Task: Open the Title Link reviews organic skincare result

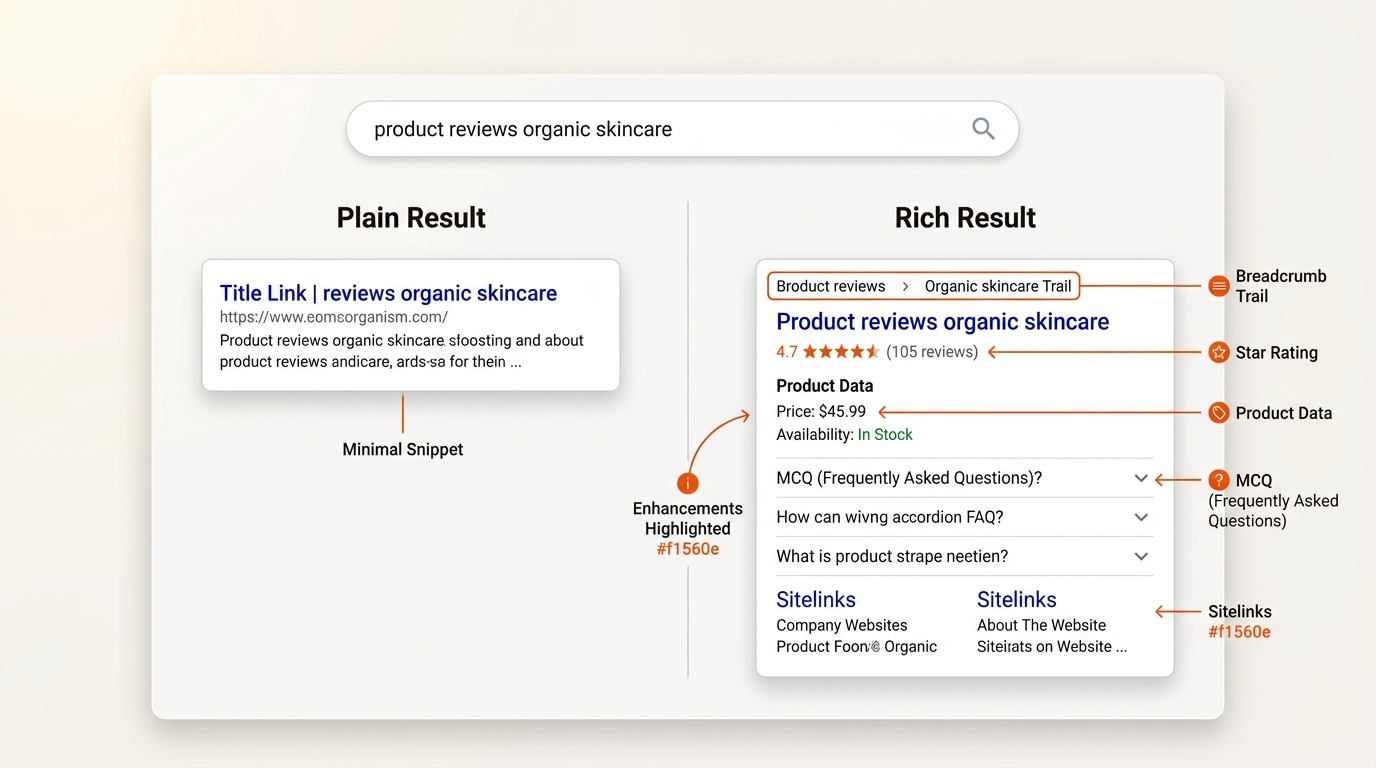Action: click(388, 293)
